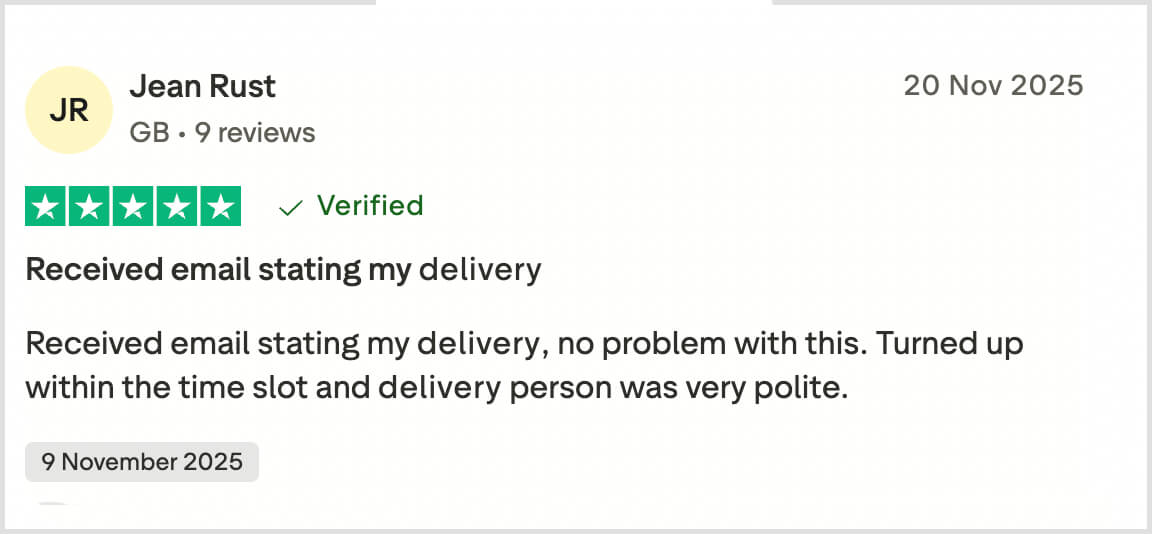Click the JR profile avatar
Screen dimensions: 1152x534
[69, 110]
